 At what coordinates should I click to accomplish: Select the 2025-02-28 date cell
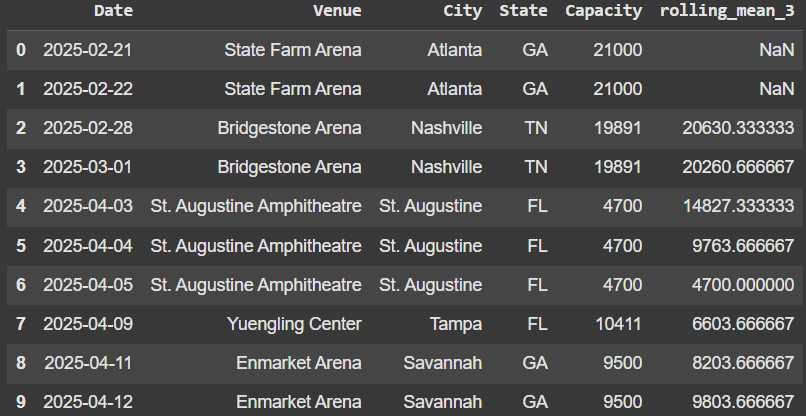pyautogui.click(x=88, y=128)
